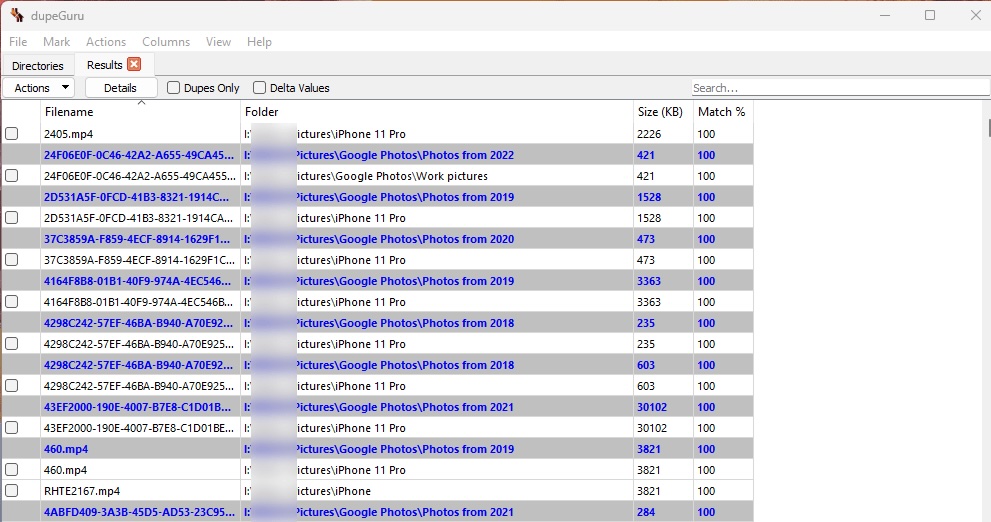Enable the Delta Values checkbox
Screen dimensions: 991x522
click(259, 88)
